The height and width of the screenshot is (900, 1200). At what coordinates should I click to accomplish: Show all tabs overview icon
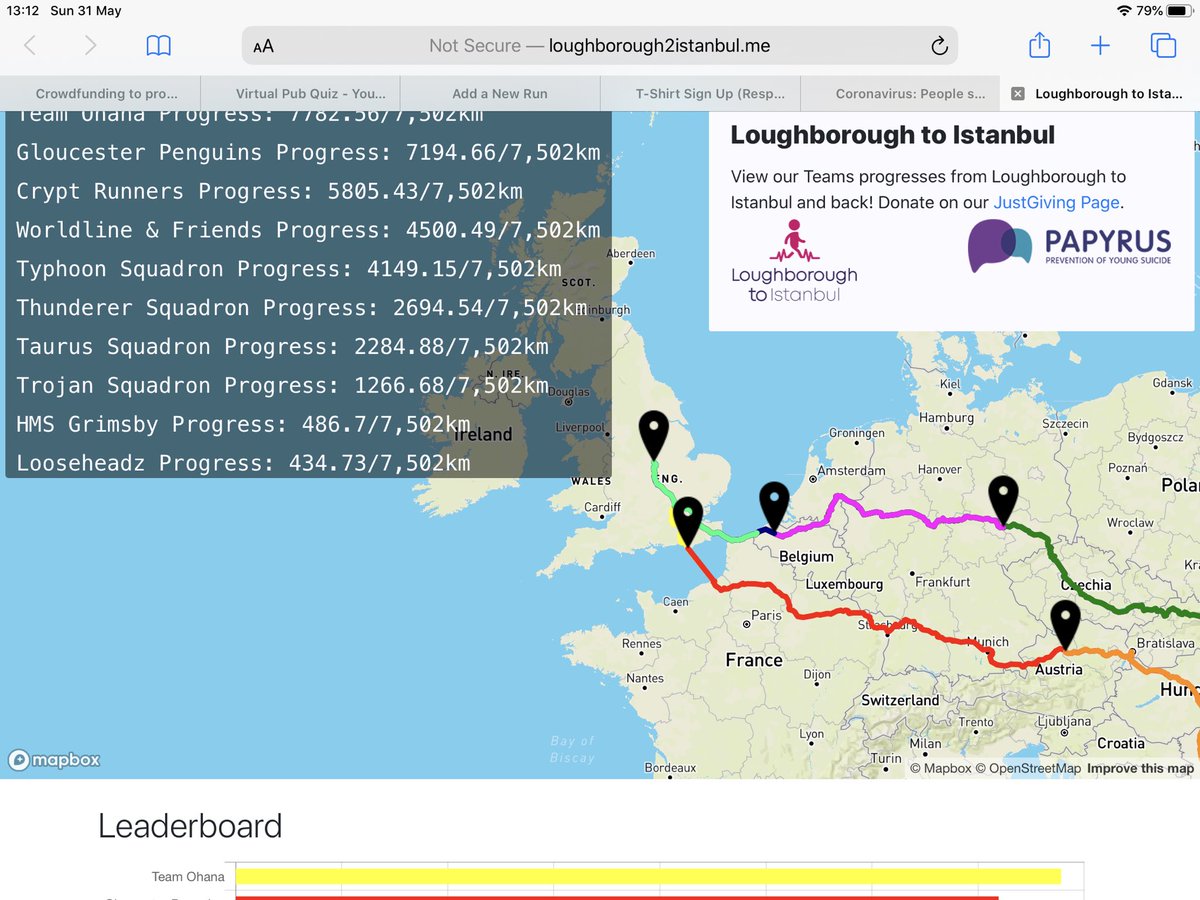coord(1163,45)
